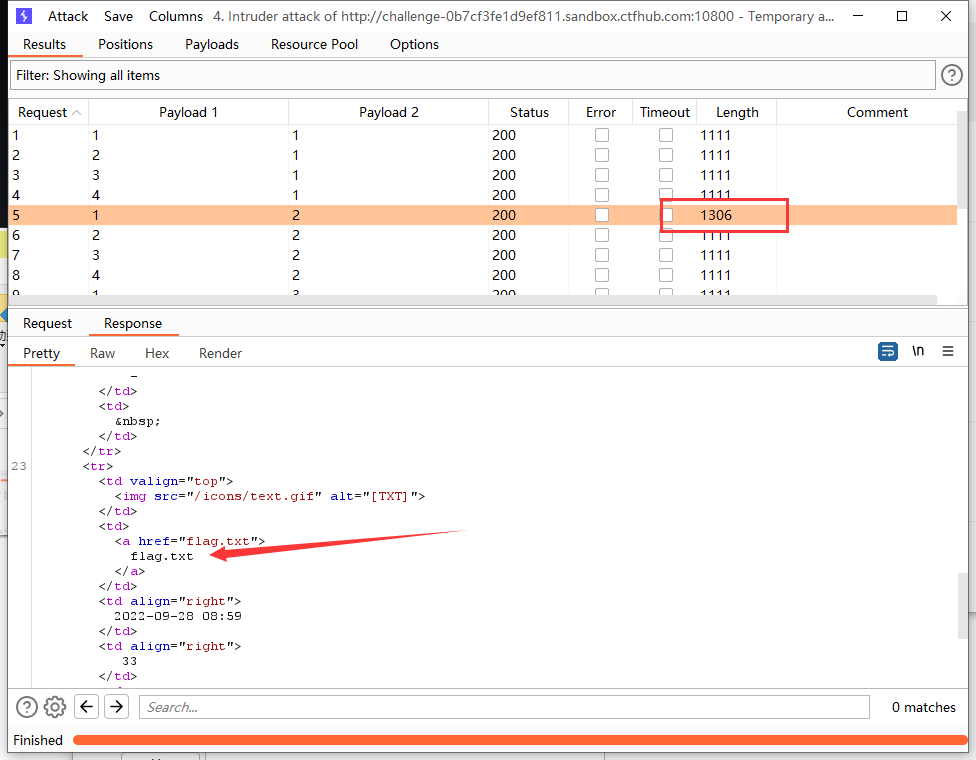This screenshot has width=976, height=760.
Task: Go to next search match arrow
Action: [x=116, y=706]
